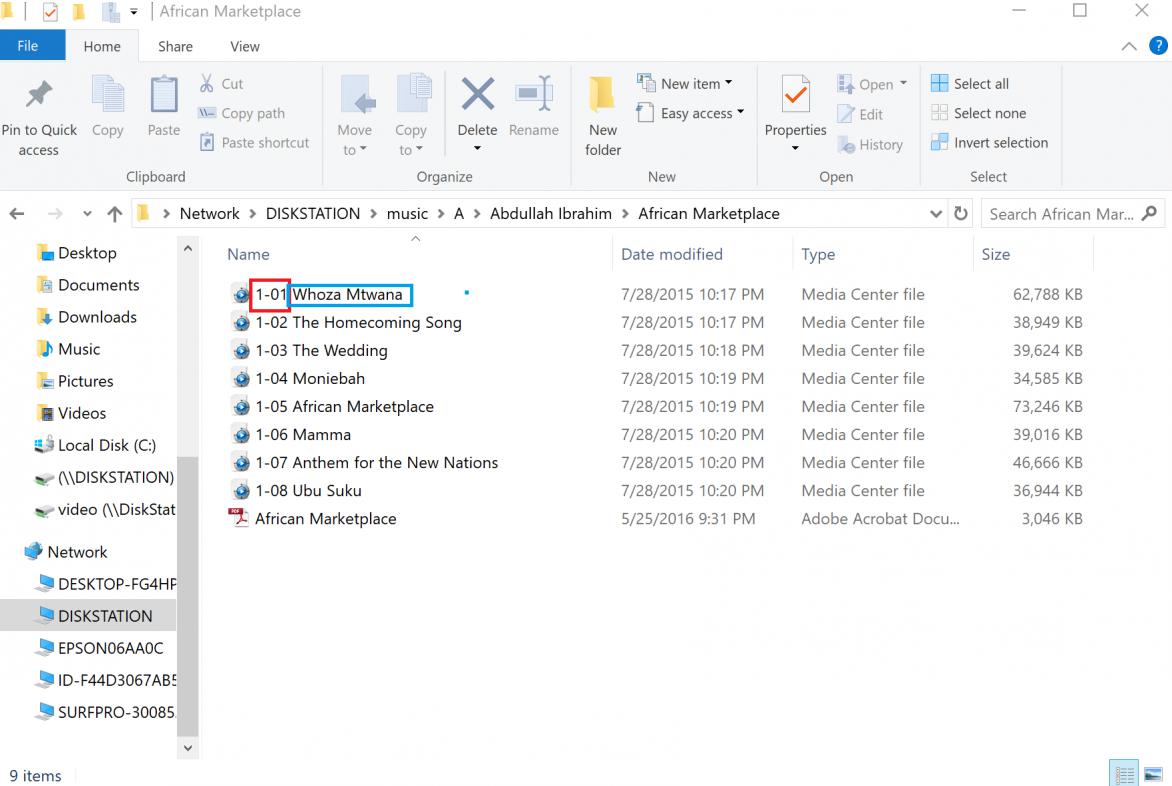Open the address bar history dropdown
This screenshot has height=786, width=1172.
click(x=936, y=214)
